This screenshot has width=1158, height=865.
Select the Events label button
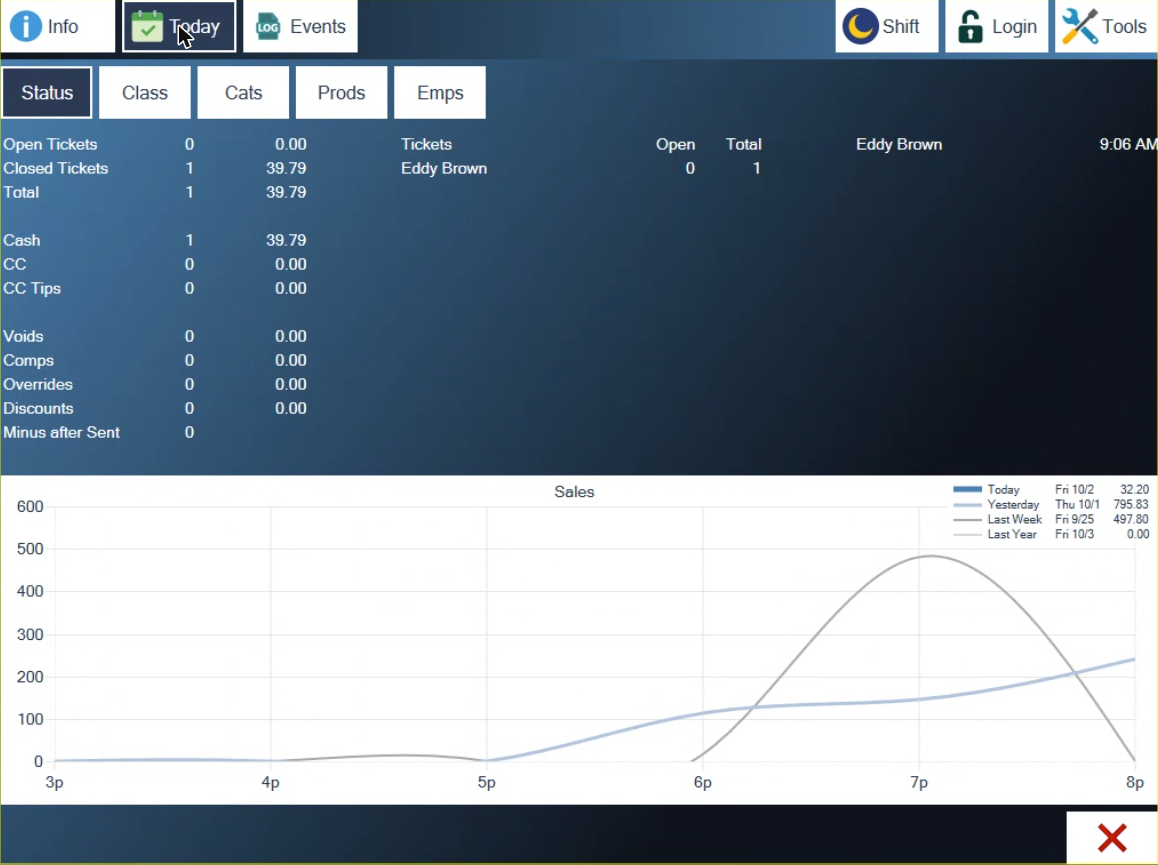(318, 27)
